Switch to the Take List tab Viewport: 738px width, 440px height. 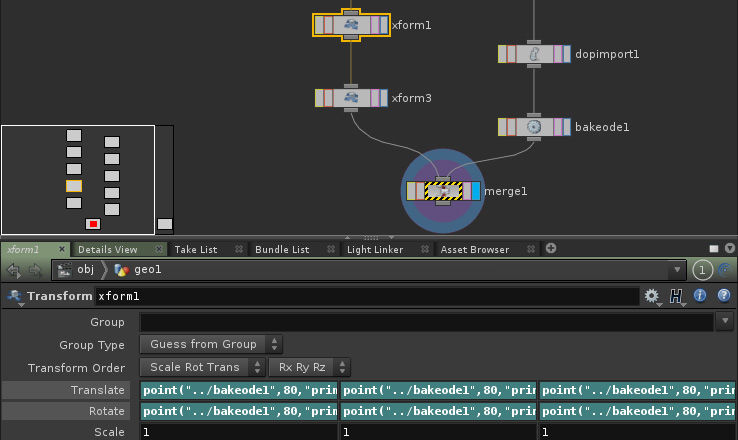195,249
